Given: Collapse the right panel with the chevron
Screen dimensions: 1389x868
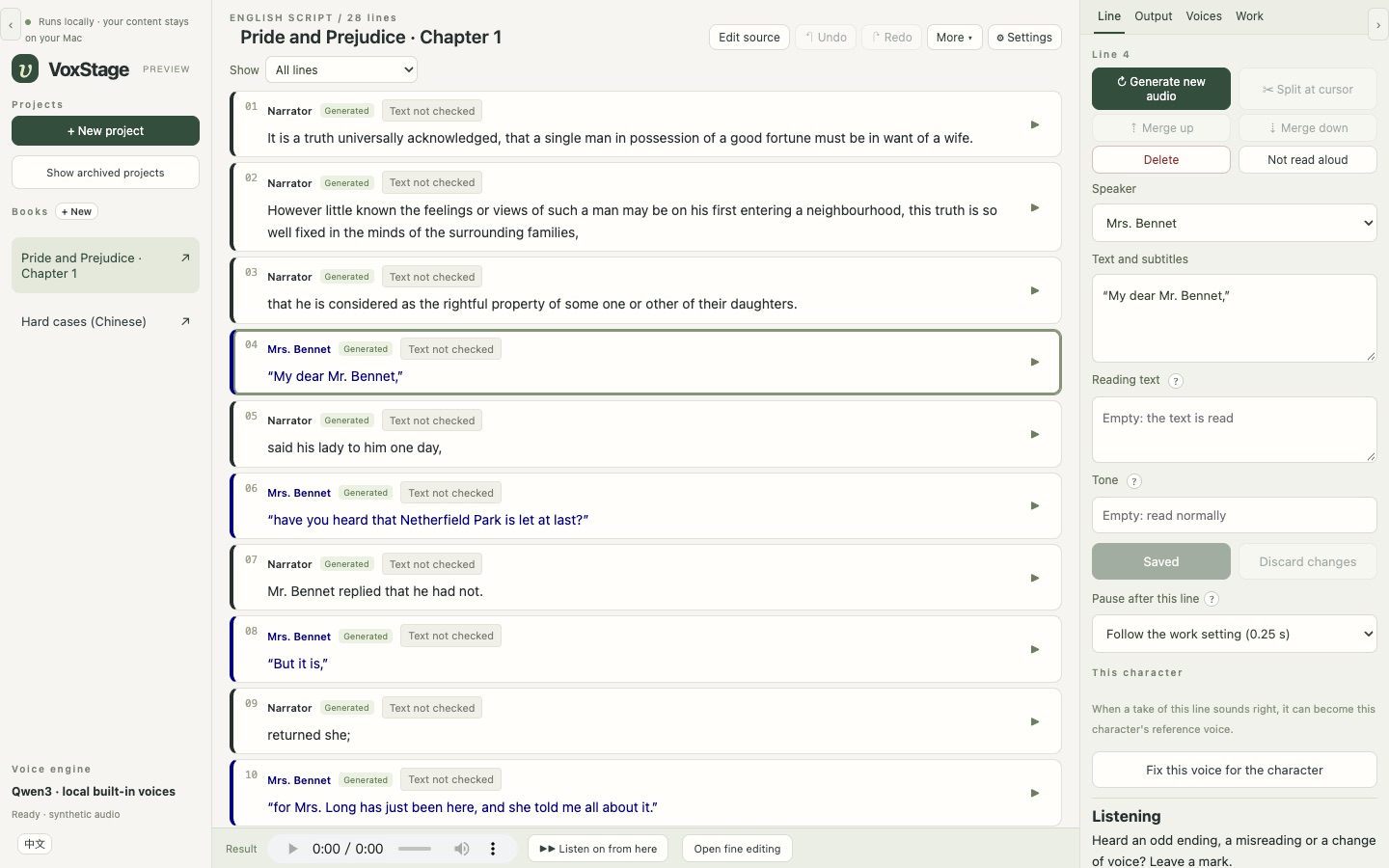Looking at the screenshot, I should (x=1378, y=25).
